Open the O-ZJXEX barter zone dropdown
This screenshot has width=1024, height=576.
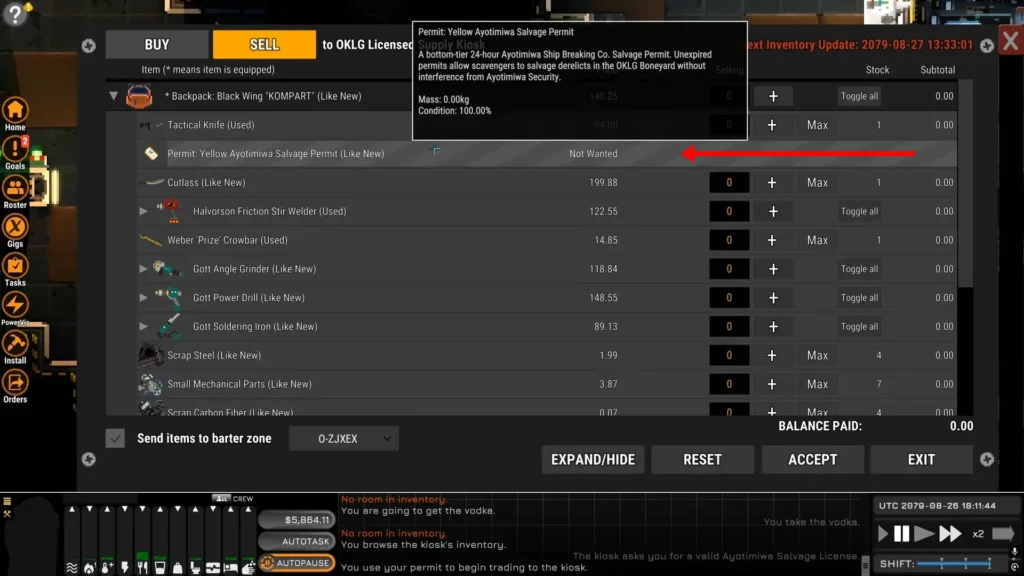coord(344,438)
